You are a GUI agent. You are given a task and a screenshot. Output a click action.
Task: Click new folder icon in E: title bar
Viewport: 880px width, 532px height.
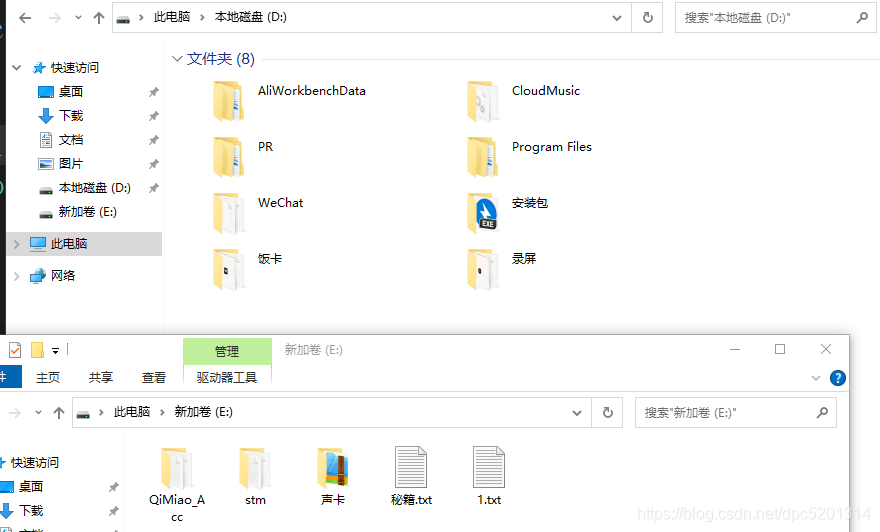[38, 350]
